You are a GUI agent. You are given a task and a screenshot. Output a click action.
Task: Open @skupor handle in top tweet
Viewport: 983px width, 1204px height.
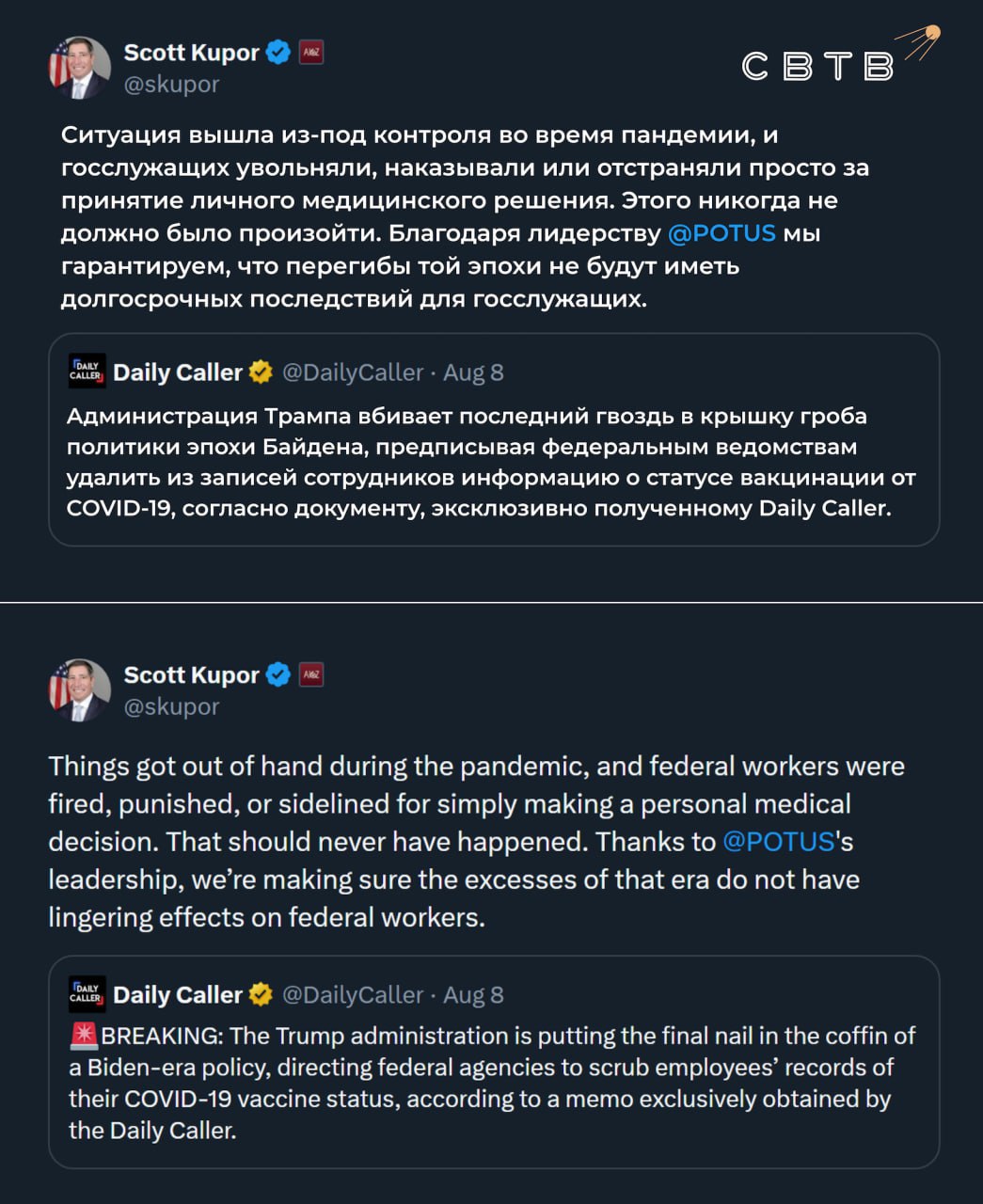pyautogui.click(x=171, y=85)
